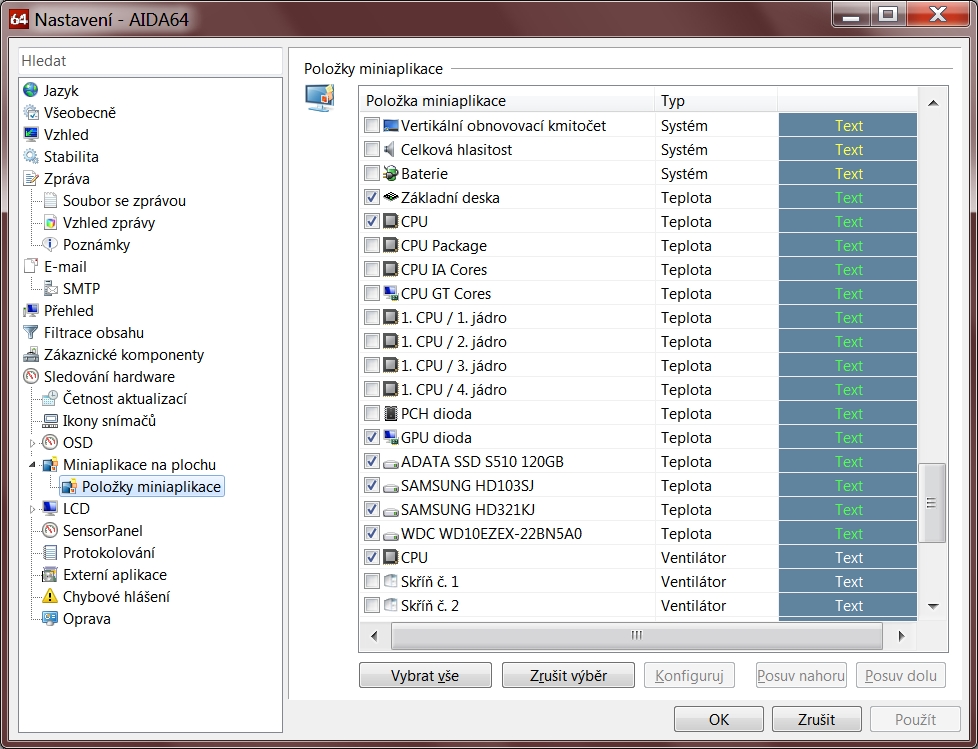
Task: Click the Miniaplikace na plochu icon
Action: [50, 464]
